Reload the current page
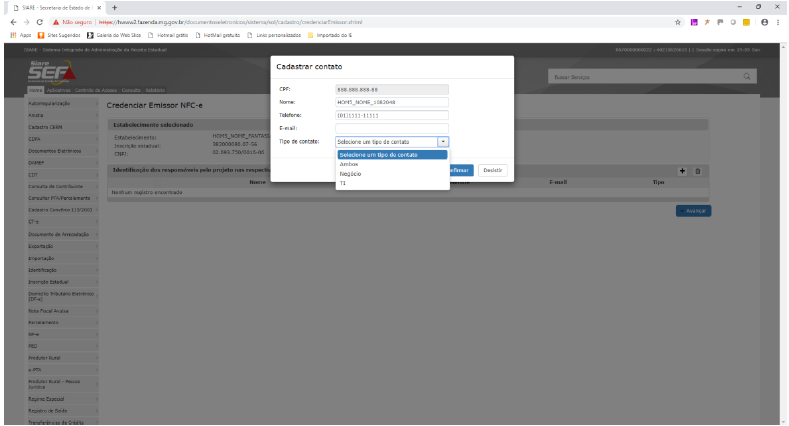 38,21
